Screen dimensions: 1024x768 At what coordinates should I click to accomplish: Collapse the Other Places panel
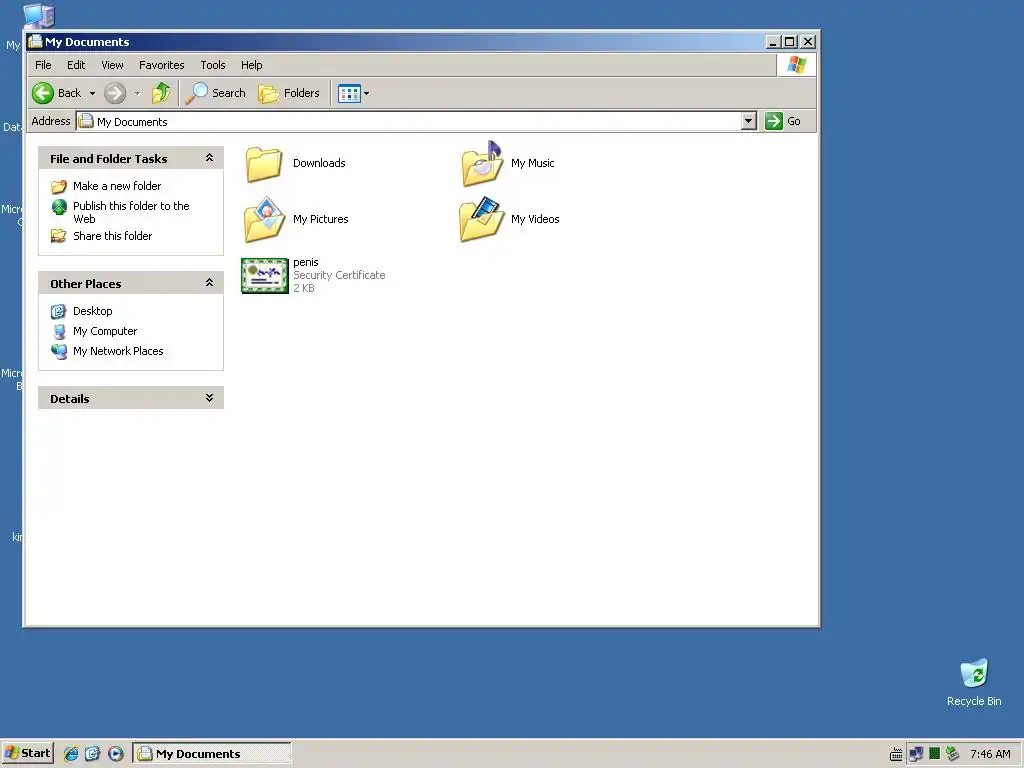click(210, 283)
